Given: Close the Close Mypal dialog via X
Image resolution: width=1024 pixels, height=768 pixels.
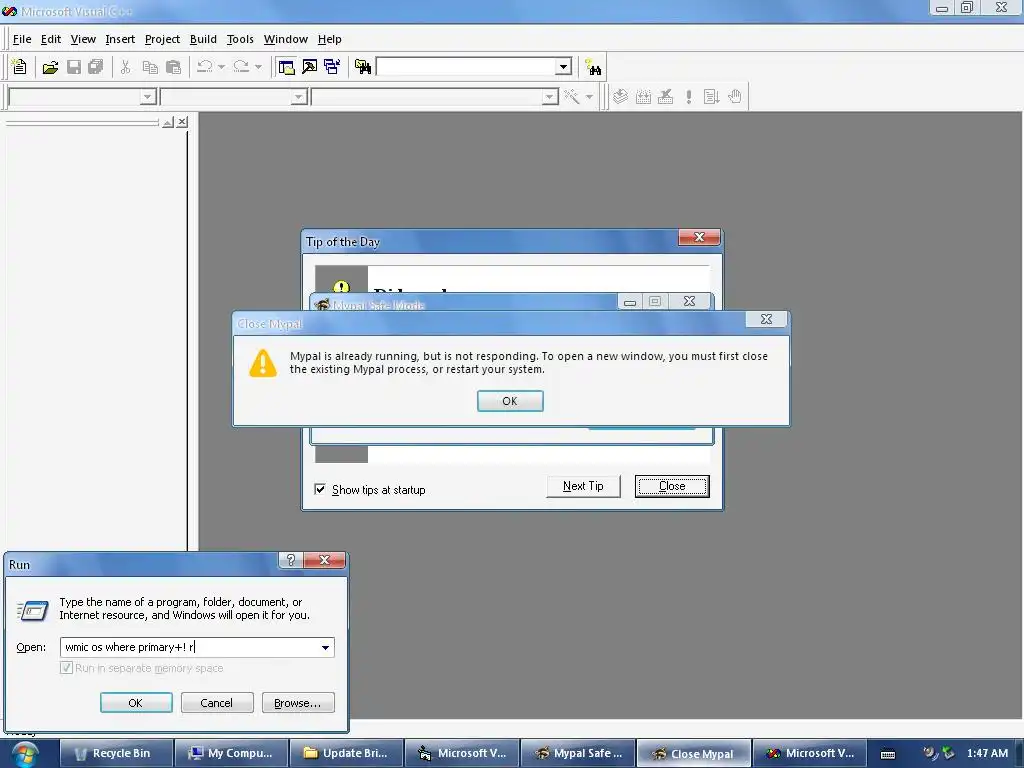Looking at the screenshot, I should [767, 319].
